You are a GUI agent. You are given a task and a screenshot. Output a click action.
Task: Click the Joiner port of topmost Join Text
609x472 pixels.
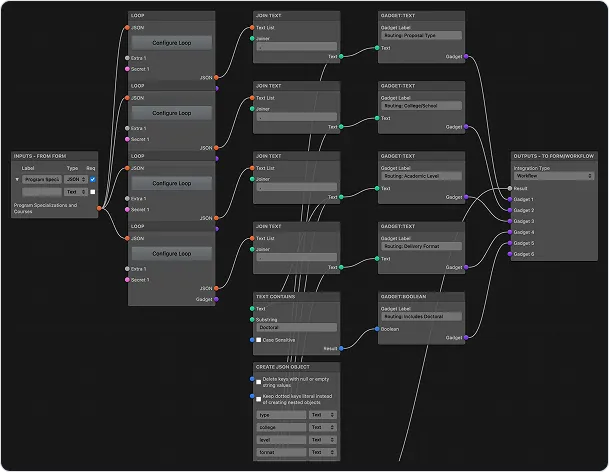[252, 38]
